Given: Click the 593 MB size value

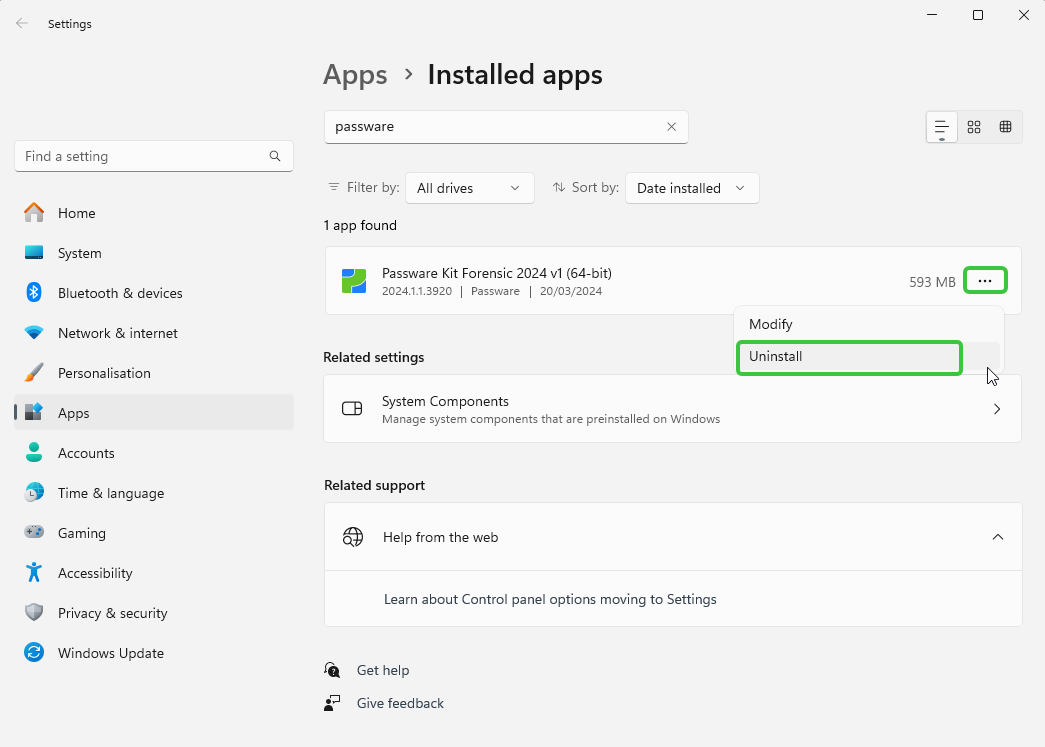Looking at the screenshot, I should coord(932,282).
